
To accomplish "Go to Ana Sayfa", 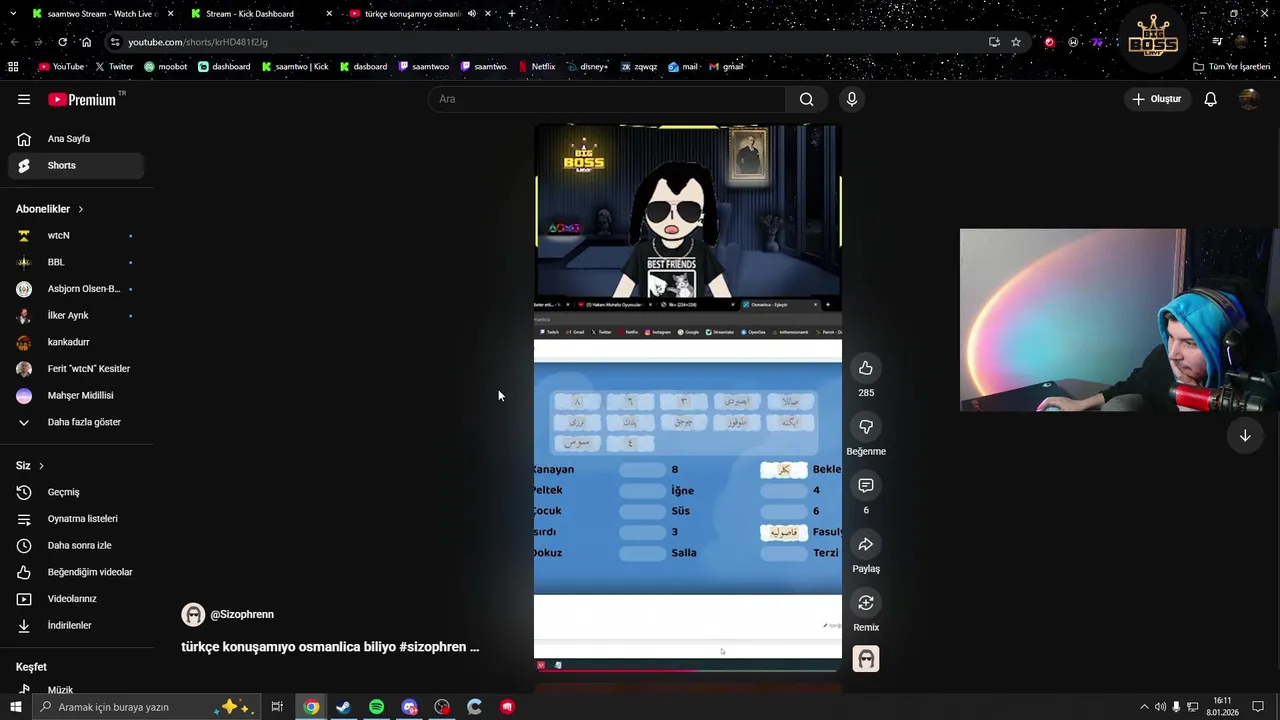I will click(x=76, y=139).
